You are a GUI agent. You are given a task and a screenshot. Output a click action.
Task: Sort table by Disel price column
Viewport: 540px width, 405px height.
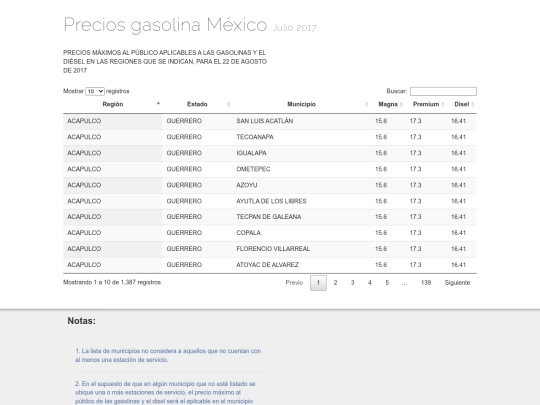coord(461,104)
